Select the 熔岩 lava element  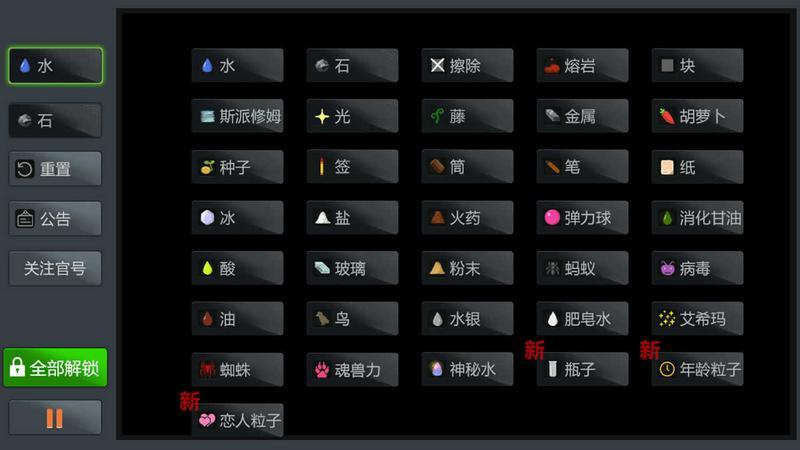pos(582,65)
